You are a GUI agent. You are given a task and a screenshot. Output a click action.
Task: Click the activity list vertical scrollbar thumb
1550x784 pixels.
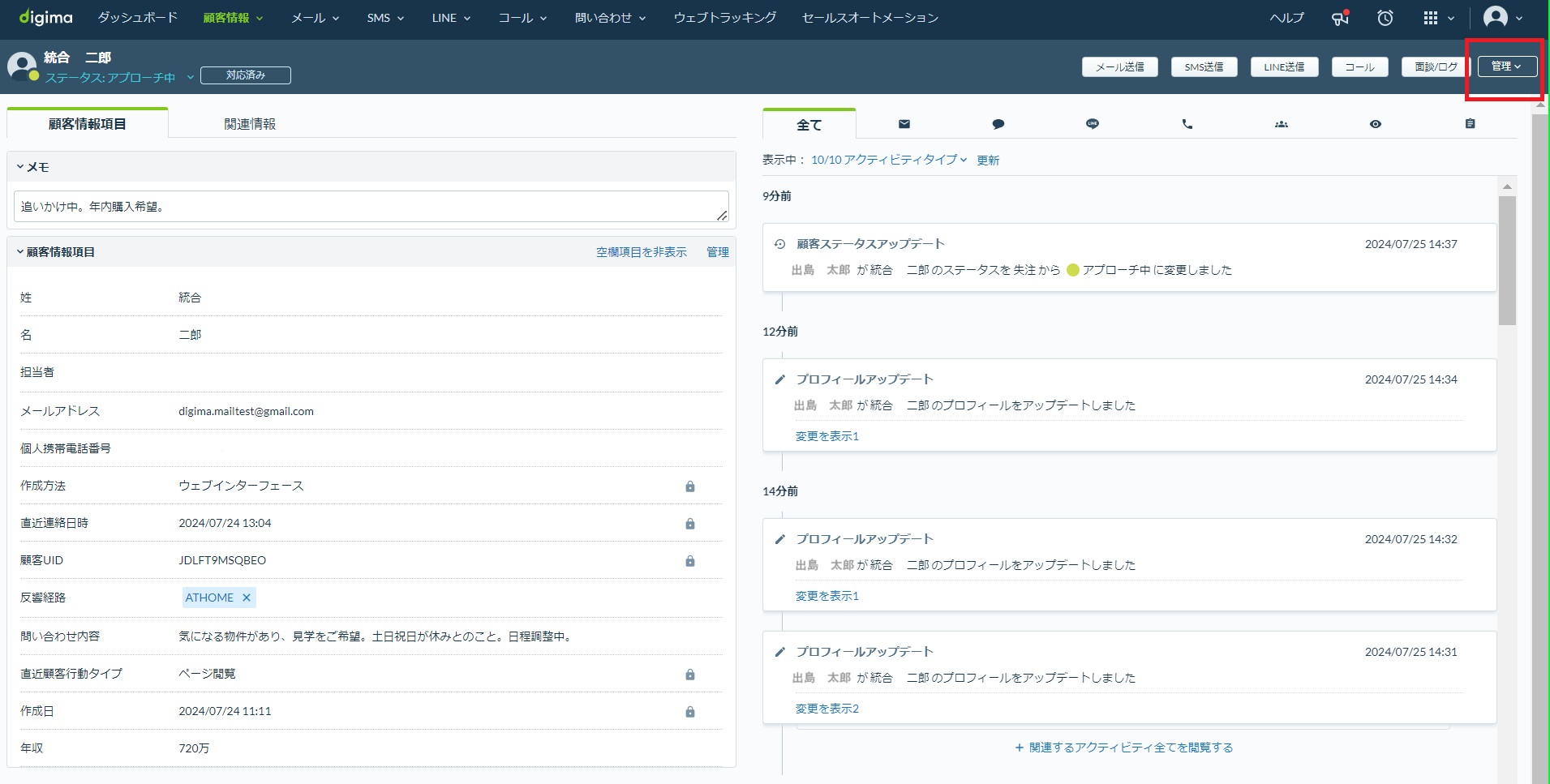1507,259
